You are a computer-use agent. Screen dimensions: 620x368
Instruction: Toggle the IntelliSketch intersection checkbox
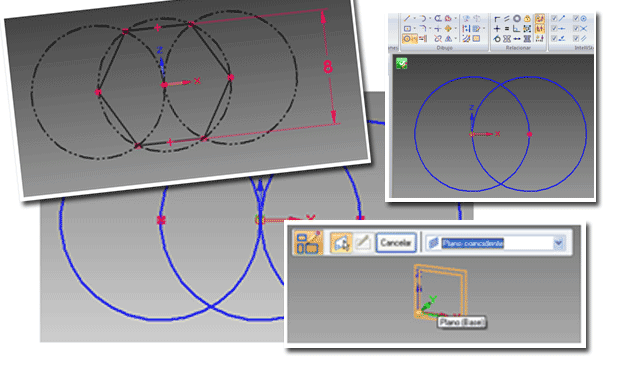[576, 28]
